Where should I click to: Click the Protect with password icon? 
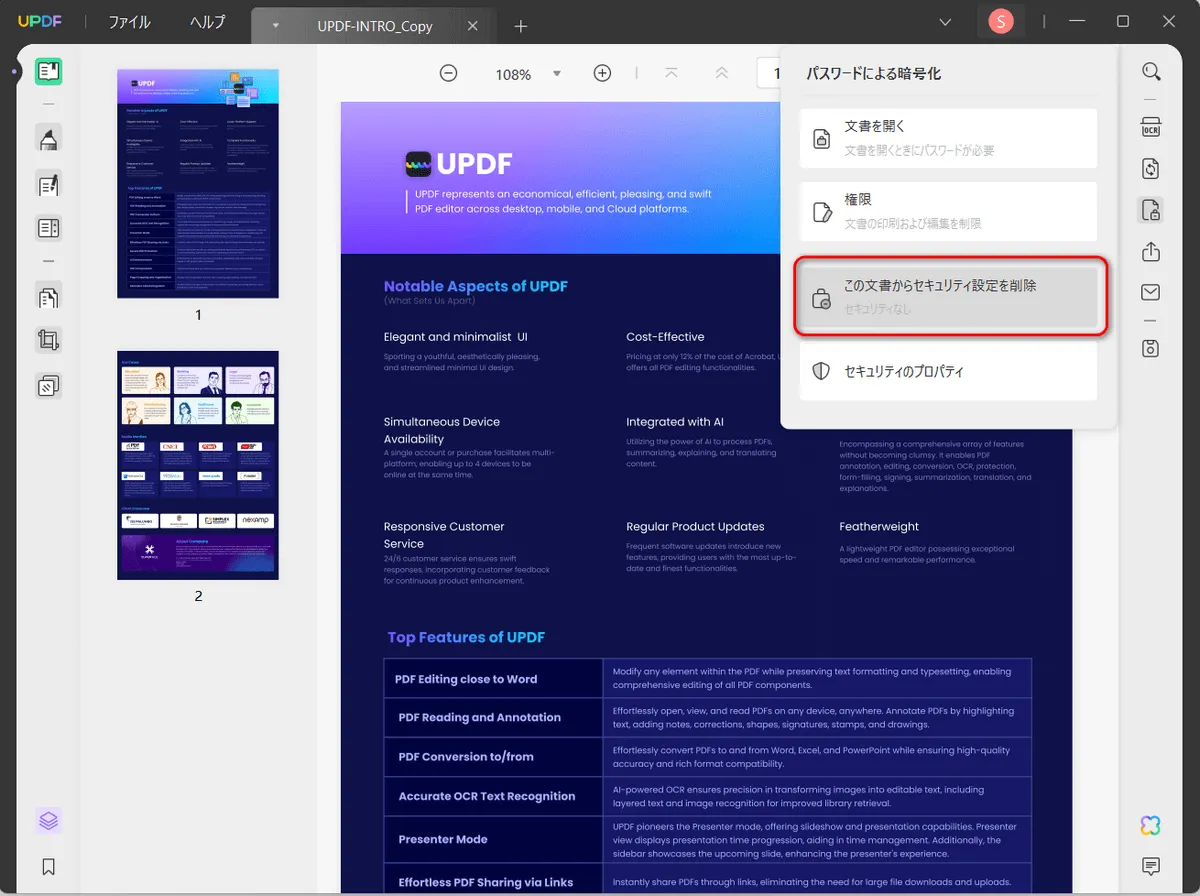pos(1151,210)
